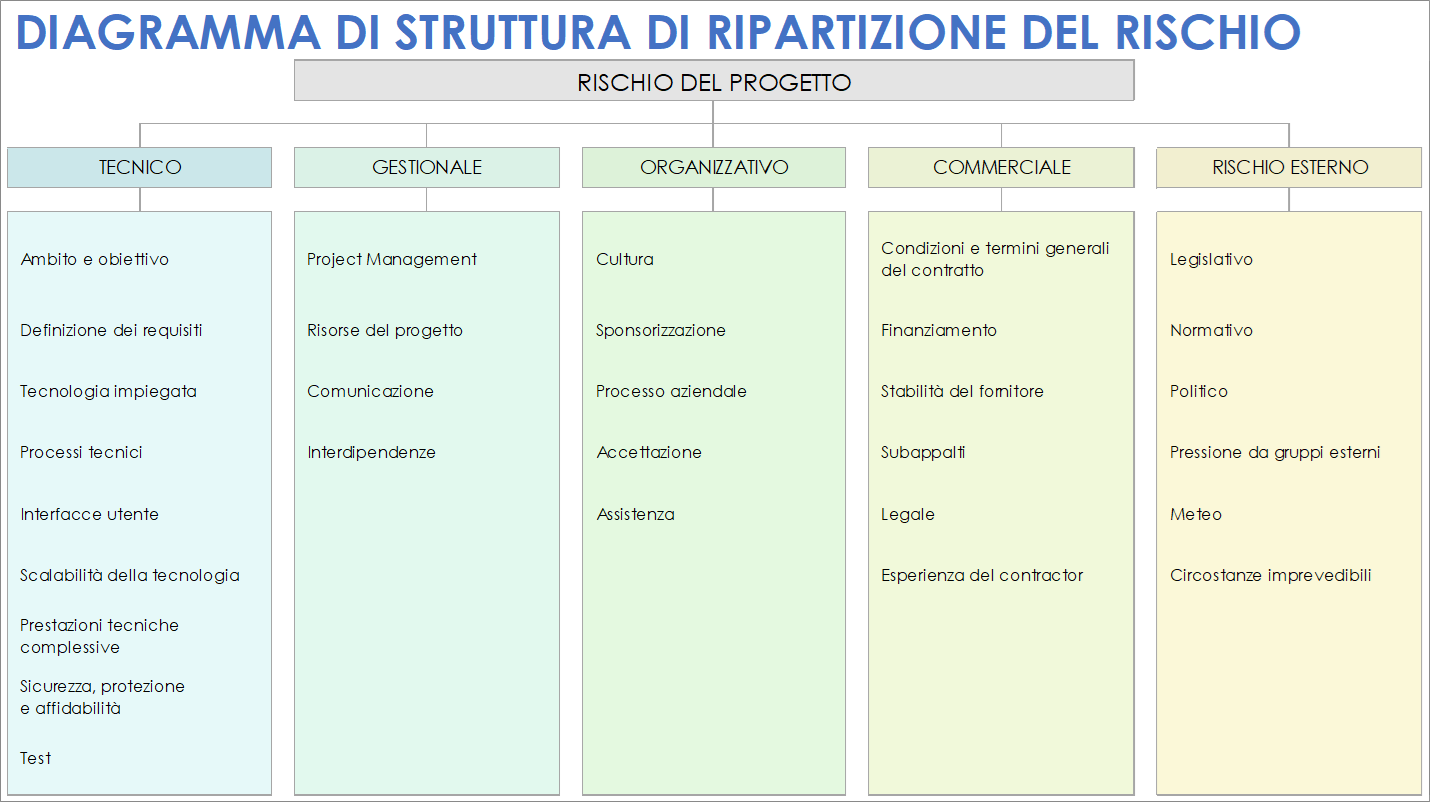Viewport: 1430px width, 802px height.
Task: Select the ORGANIZZATIVO category header
Action: click(714, 167)
